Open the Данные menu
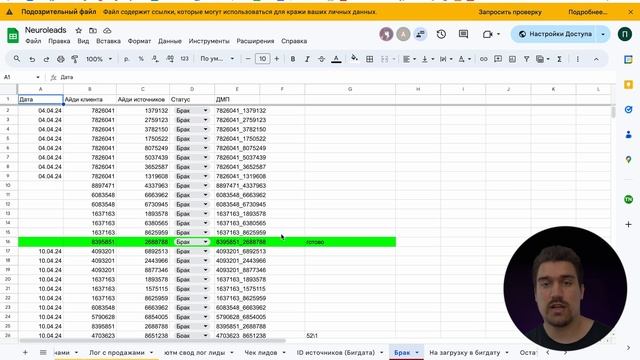Viewport: 640px width, 360px height. [170, 41]
